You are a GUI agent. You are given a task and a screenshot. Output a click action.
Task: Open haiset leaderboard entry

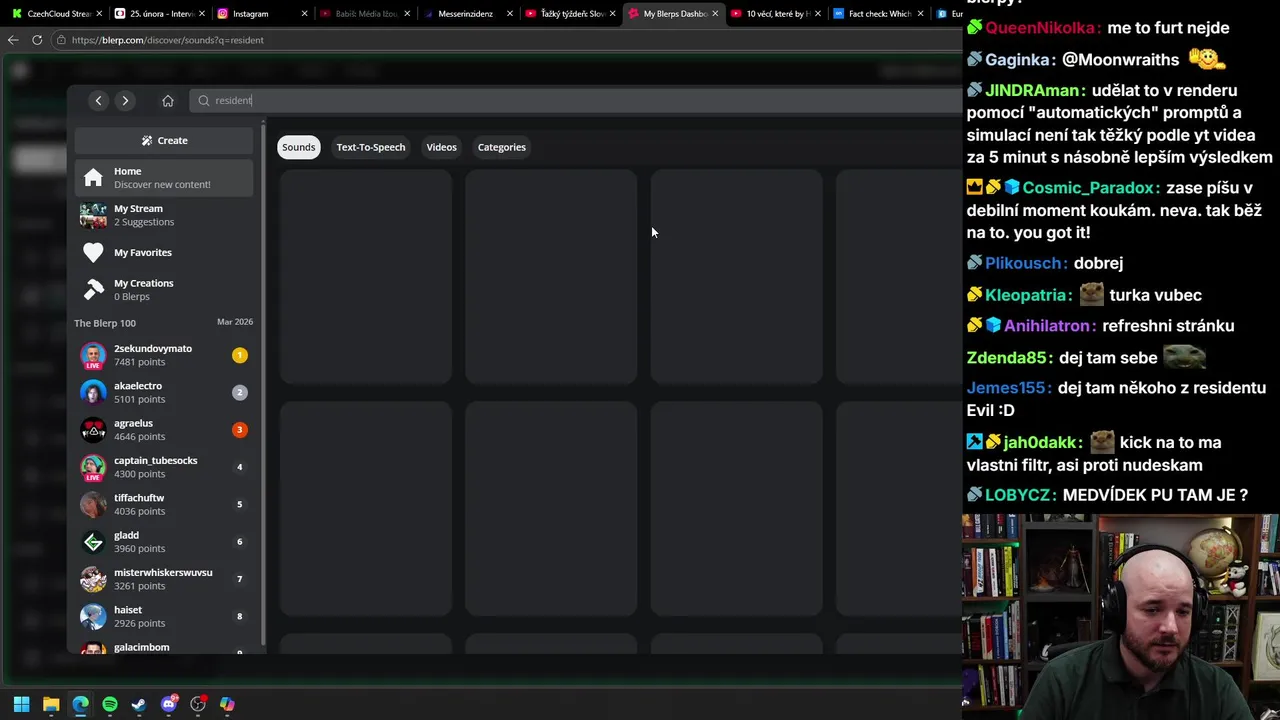[x=164, y=616]
